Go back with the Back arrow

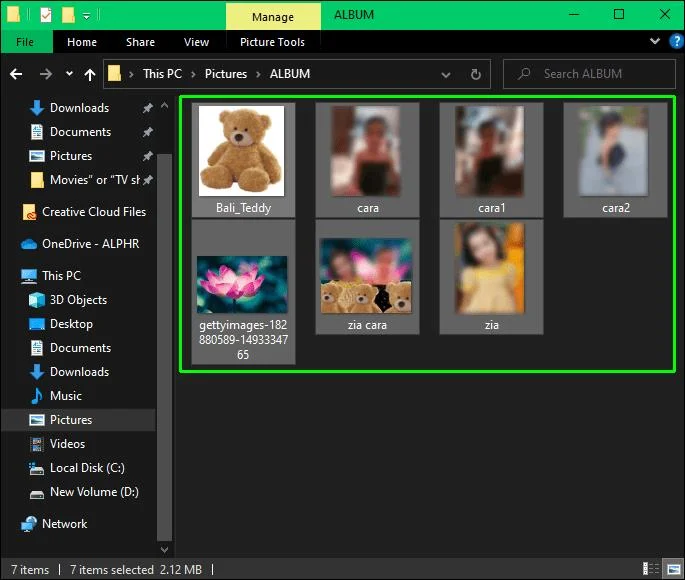[x=16, y=74]
